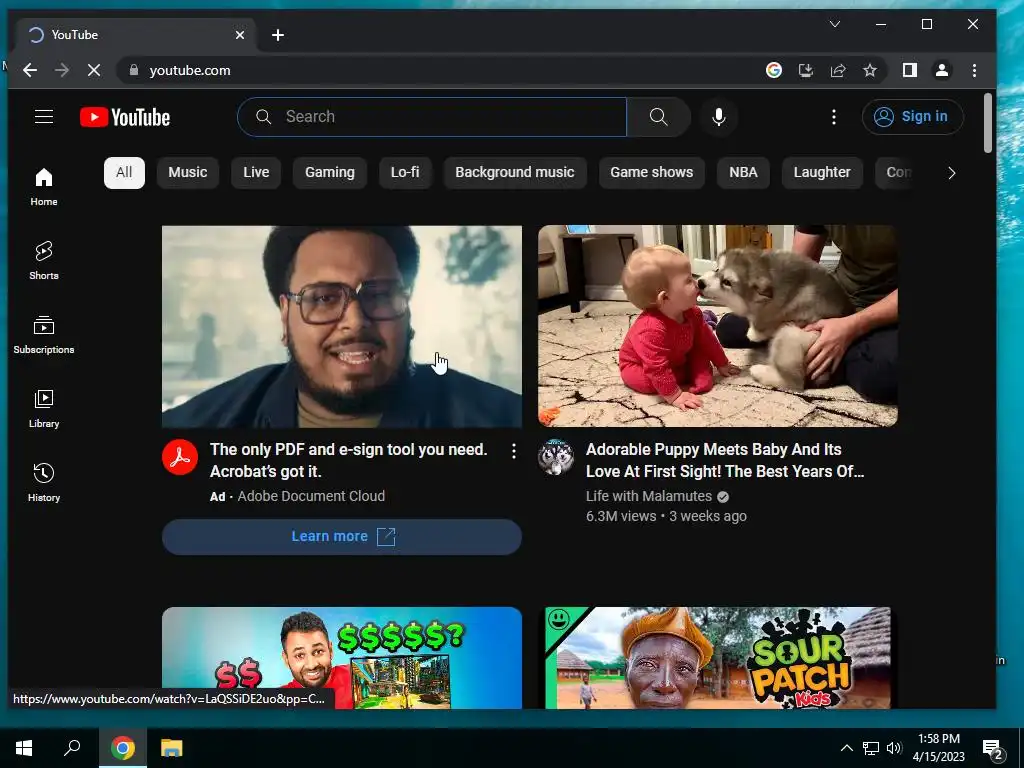The image size is (1024, 768).
Task: Click the install app icon in address bar
Action: coord(806,71)
